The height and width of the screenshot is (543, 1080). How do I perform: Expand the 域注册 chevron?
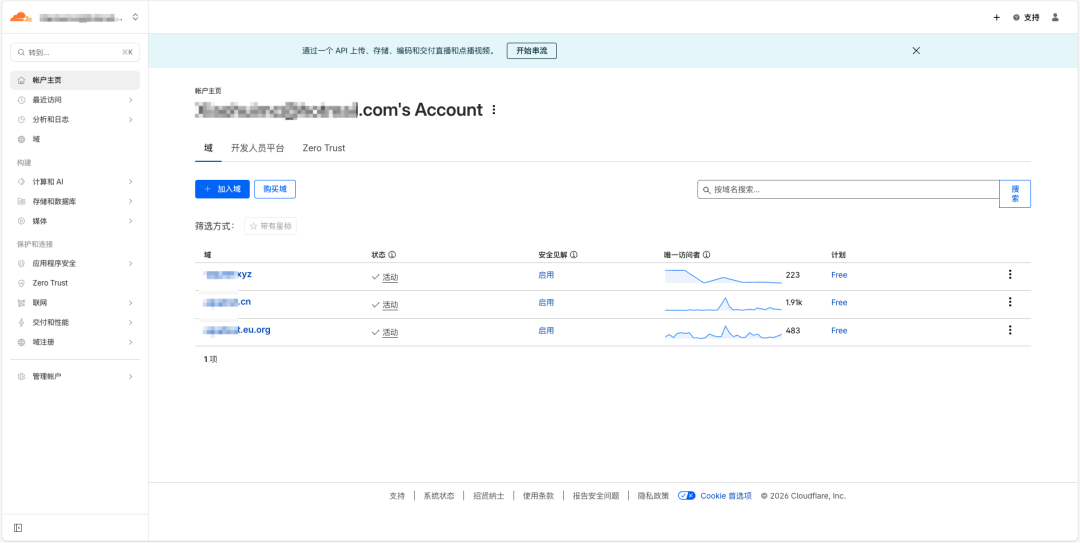[x=130, y=342]
